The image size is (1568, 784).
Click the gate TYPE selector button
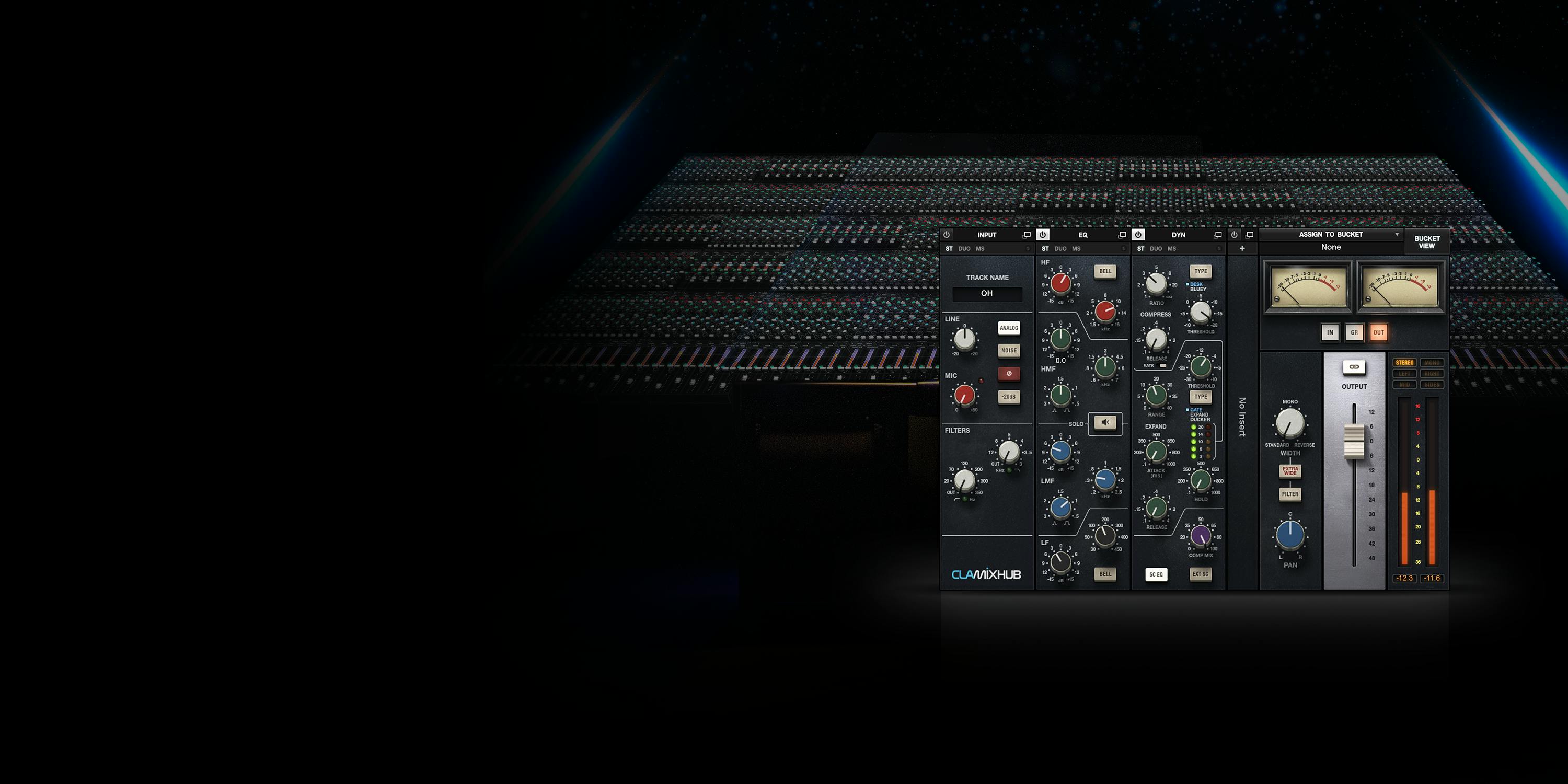(1201, 397)
